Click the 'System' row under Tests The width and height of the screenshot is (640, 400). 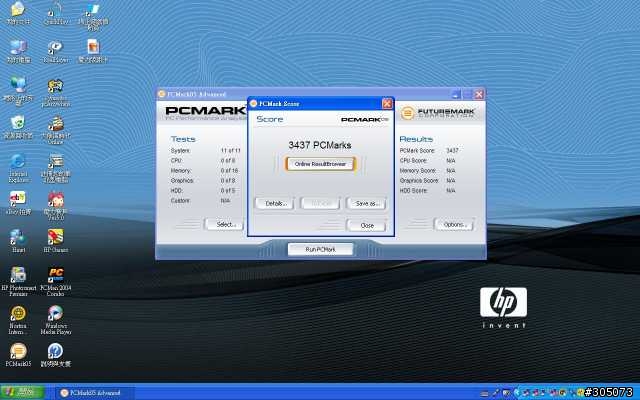[205, 151]
